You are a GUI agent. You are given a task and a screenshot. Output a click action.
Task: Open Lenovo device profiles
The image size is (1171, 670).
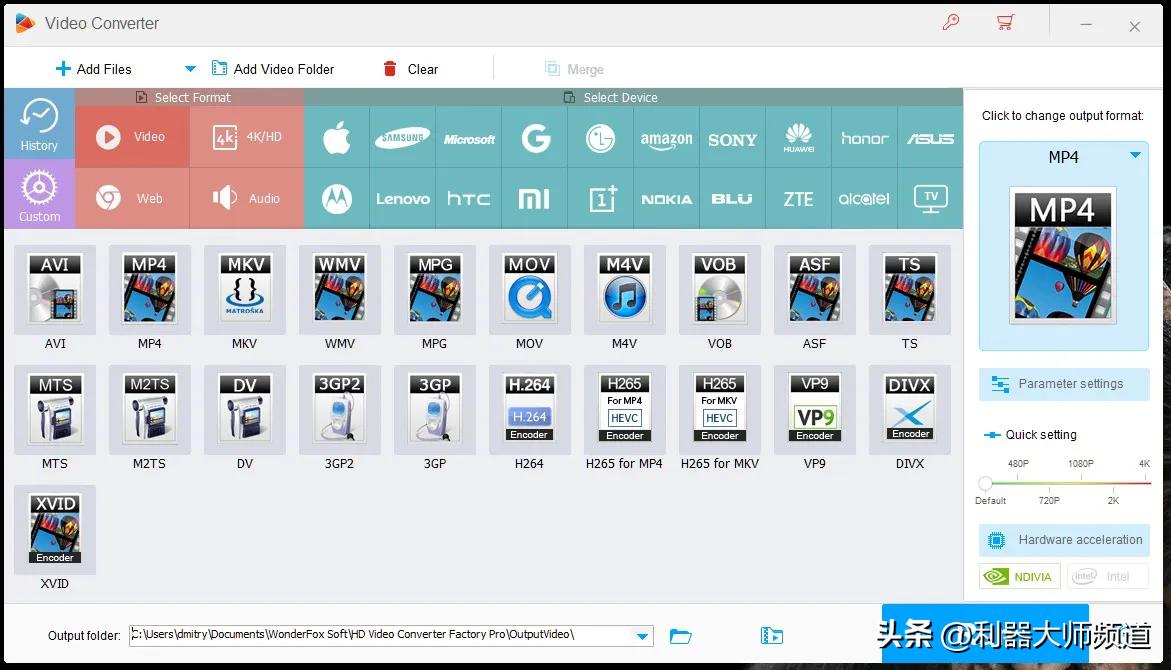click(403, 199)
